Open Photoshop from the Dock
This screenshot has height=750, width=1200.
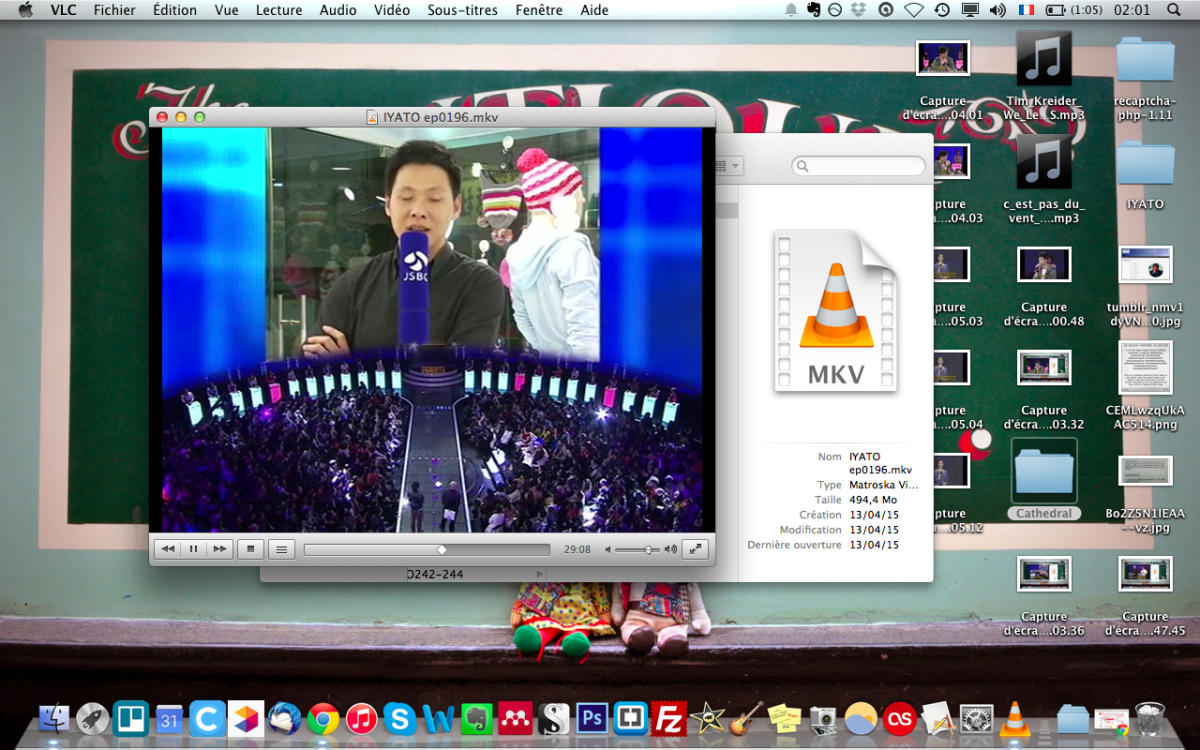592,718
